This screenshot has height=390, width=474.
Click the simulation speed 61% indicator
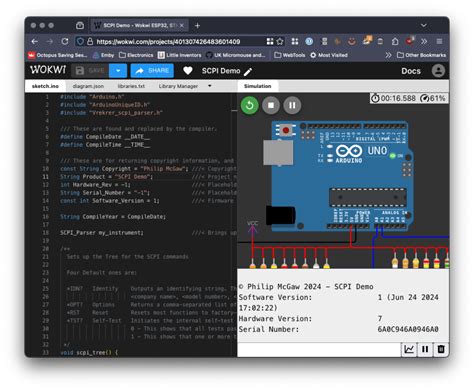click(433, 98)
